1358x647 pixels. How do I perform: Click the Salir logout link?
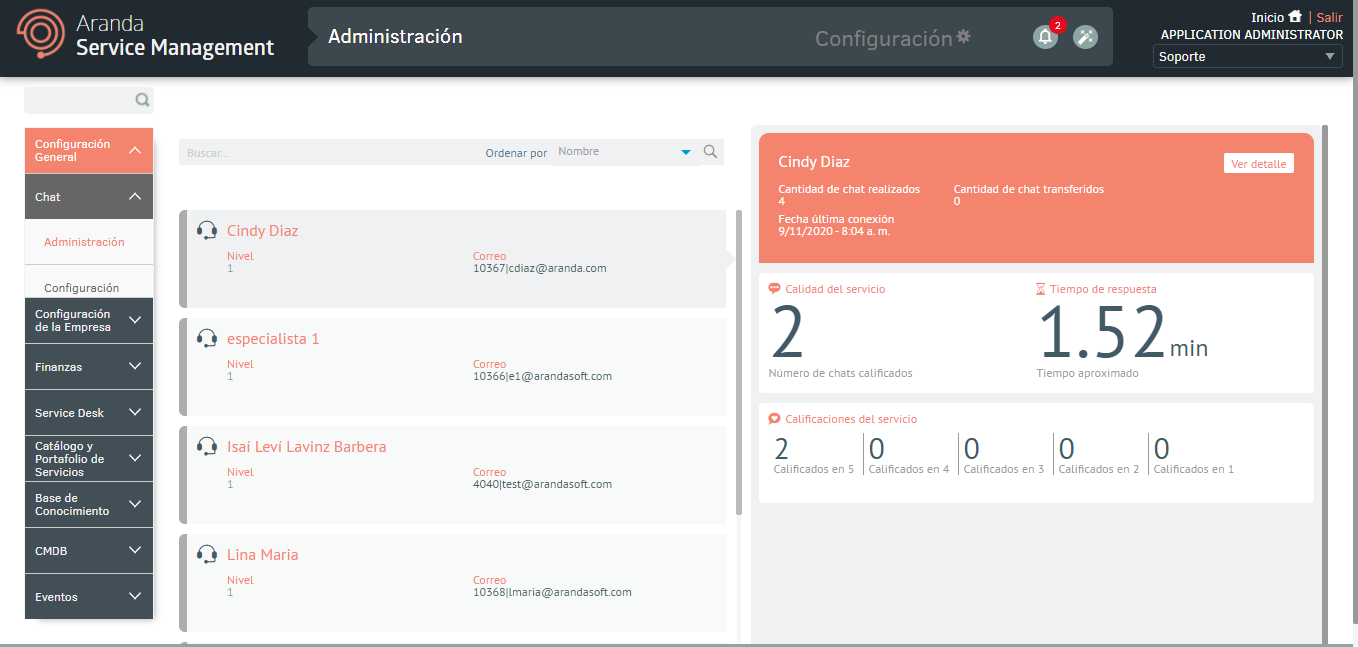click(1329, 17)
